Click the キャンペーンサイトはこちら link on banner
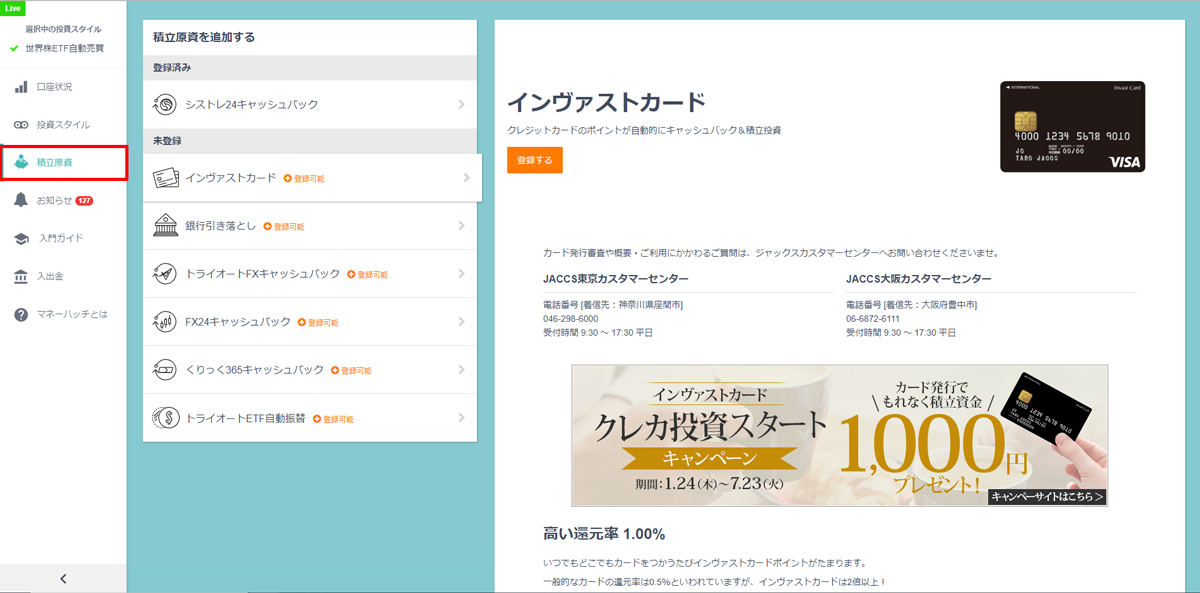The width and height of the screenshot is (1200, 593). coord(1047,497)
